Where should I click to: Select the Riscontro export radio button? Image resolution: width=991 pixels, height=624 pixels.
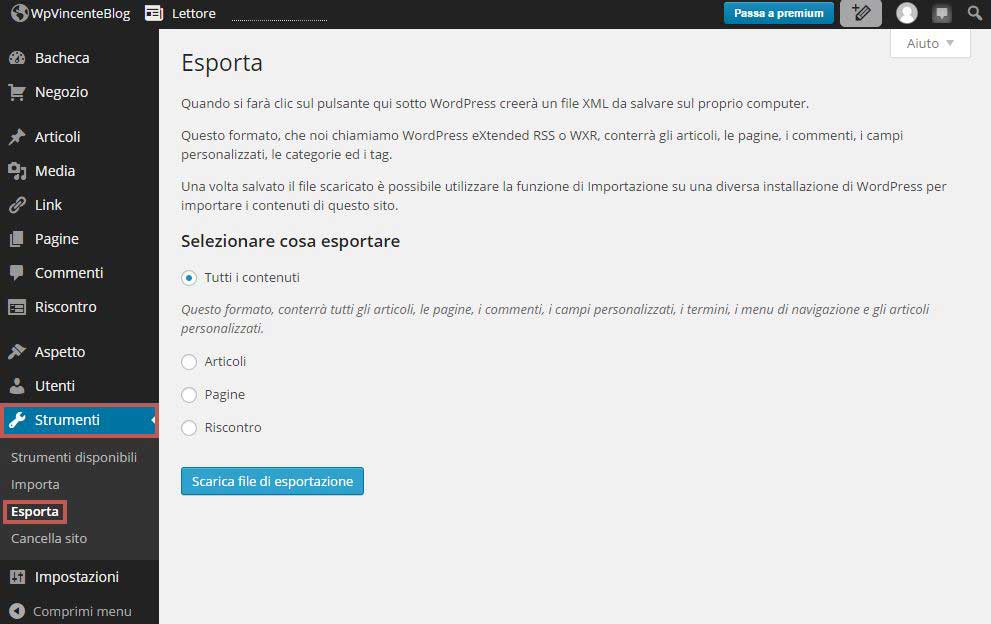click(x=189, y=428)
